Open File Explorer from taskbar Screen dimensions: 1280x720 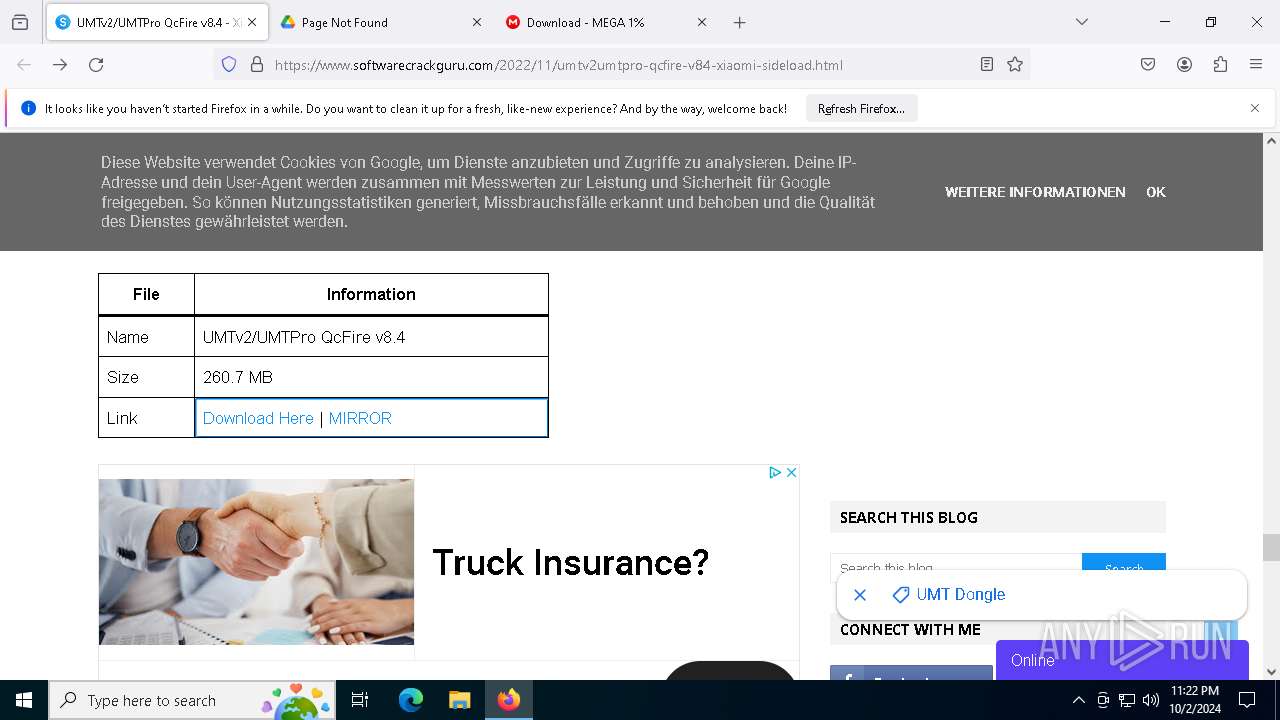459,700
